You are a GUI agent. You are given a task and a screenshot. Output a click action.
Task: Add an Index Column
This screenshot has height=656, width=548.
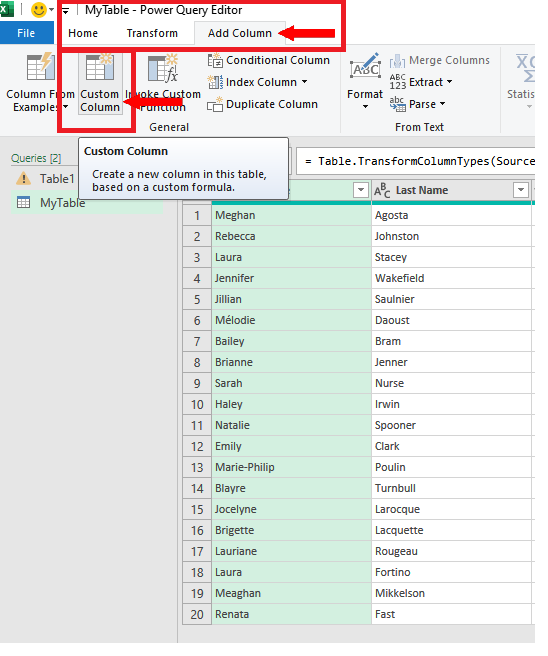(x=257, y=82)
